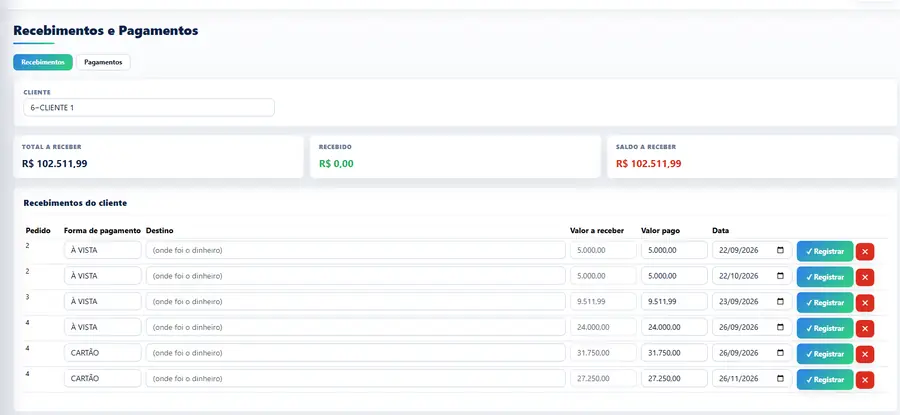Click the Recebido amount R$ 0,00
Image resolution: width=900 pixels, height=415 pixels.
coord(336,164)
